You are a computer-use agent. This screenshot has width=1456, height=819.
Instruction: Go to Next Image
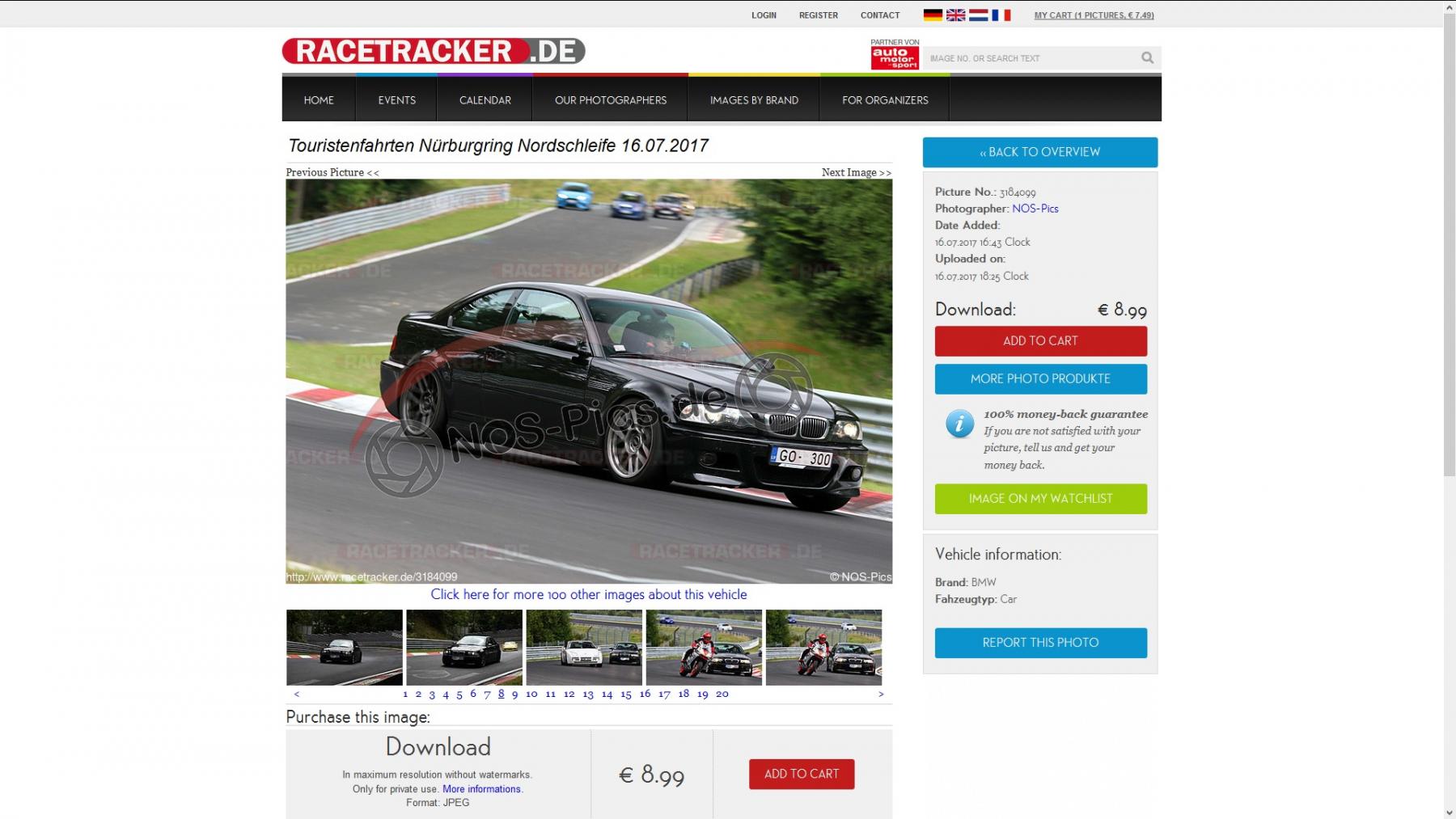click(856, 172)
